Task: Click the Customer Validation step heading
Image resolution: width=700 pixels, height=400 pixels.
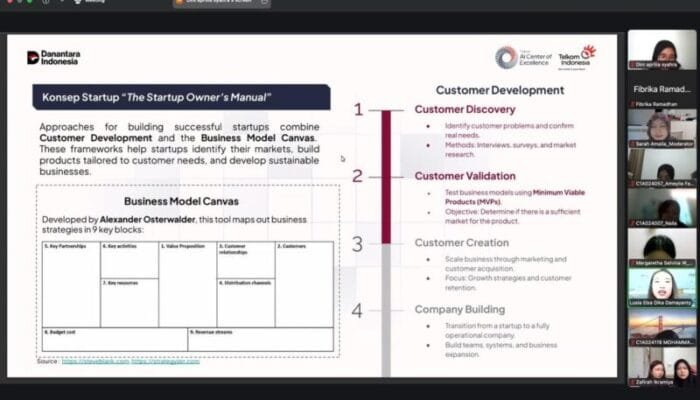Action: point(465,176)
